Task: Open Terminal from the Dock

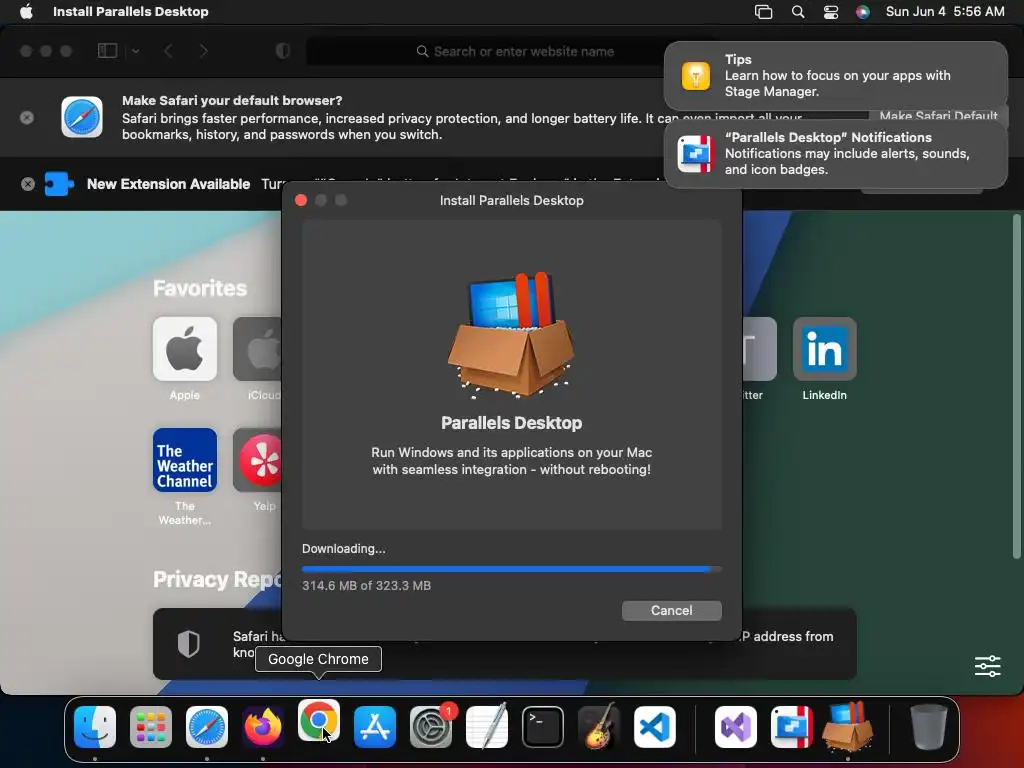Action: pyautogui.click(x=543, y=727)
